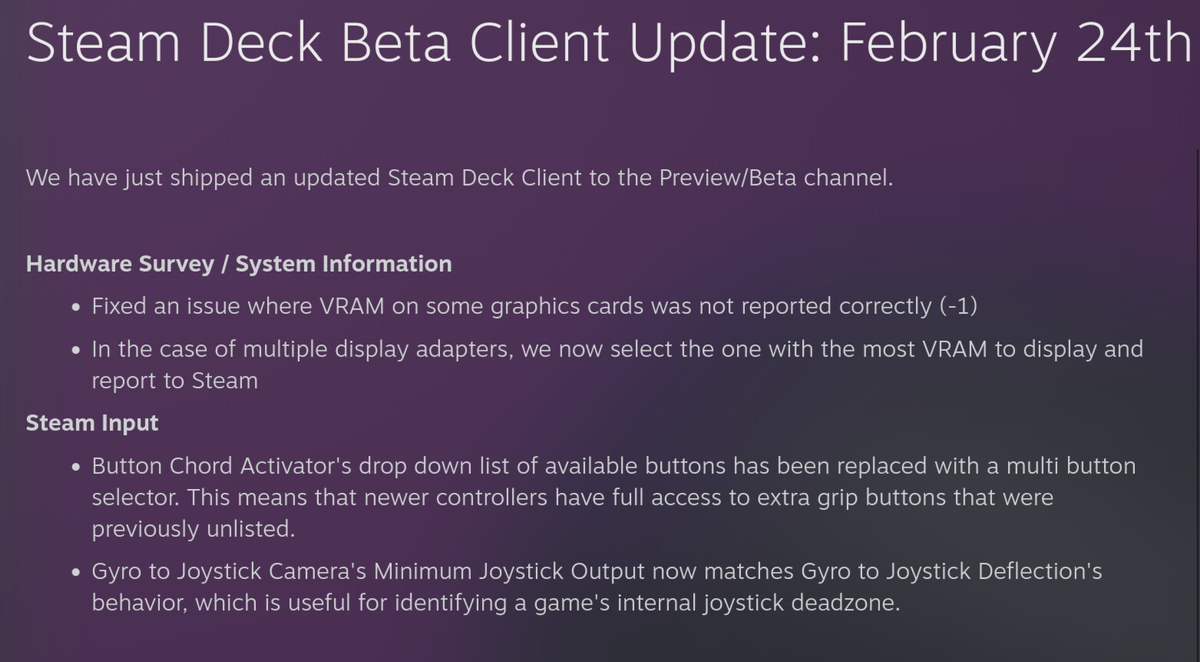Click the vertical scrollbar on the right edge

click(1196, 400)
